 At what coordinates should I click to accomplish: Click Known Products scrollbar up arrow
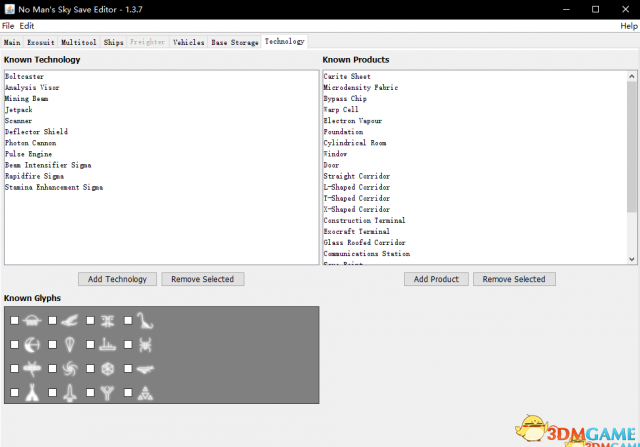632,76
